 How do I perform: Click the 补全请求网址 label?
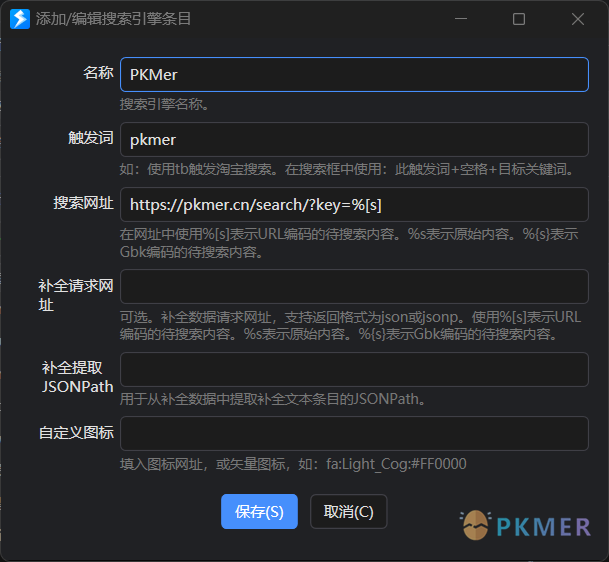(x=76, y=295)
